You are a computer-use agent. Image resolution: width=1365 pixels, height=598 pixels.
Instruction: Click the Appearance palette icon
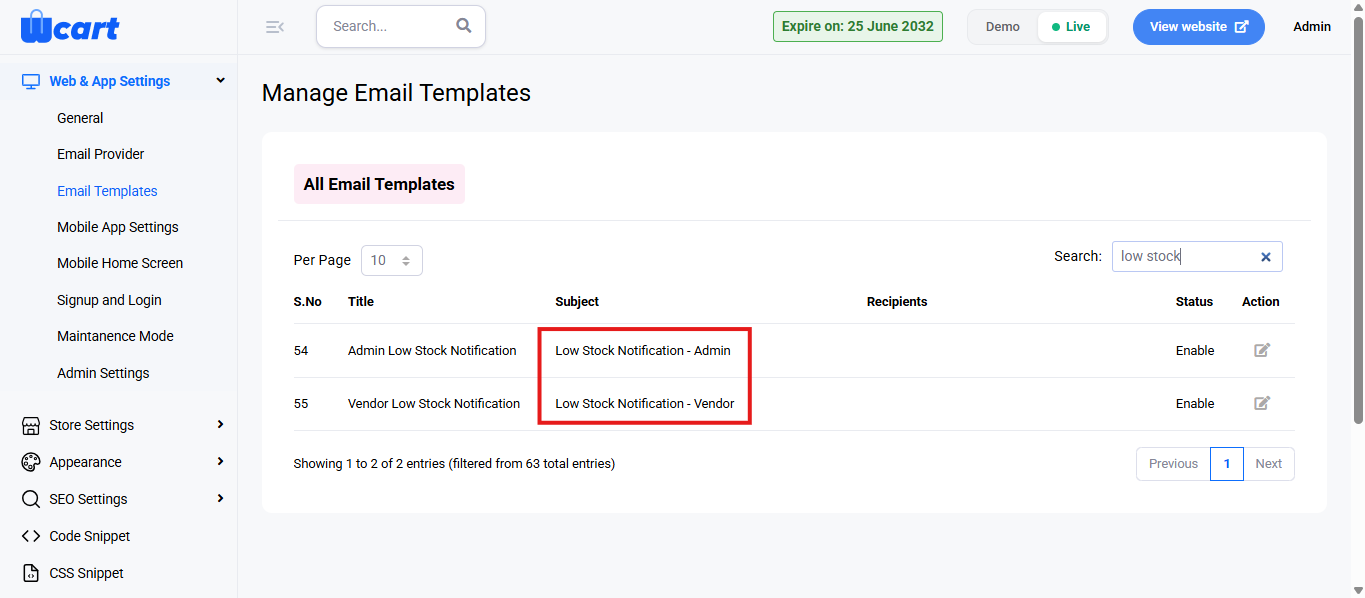tap(31, 462)
